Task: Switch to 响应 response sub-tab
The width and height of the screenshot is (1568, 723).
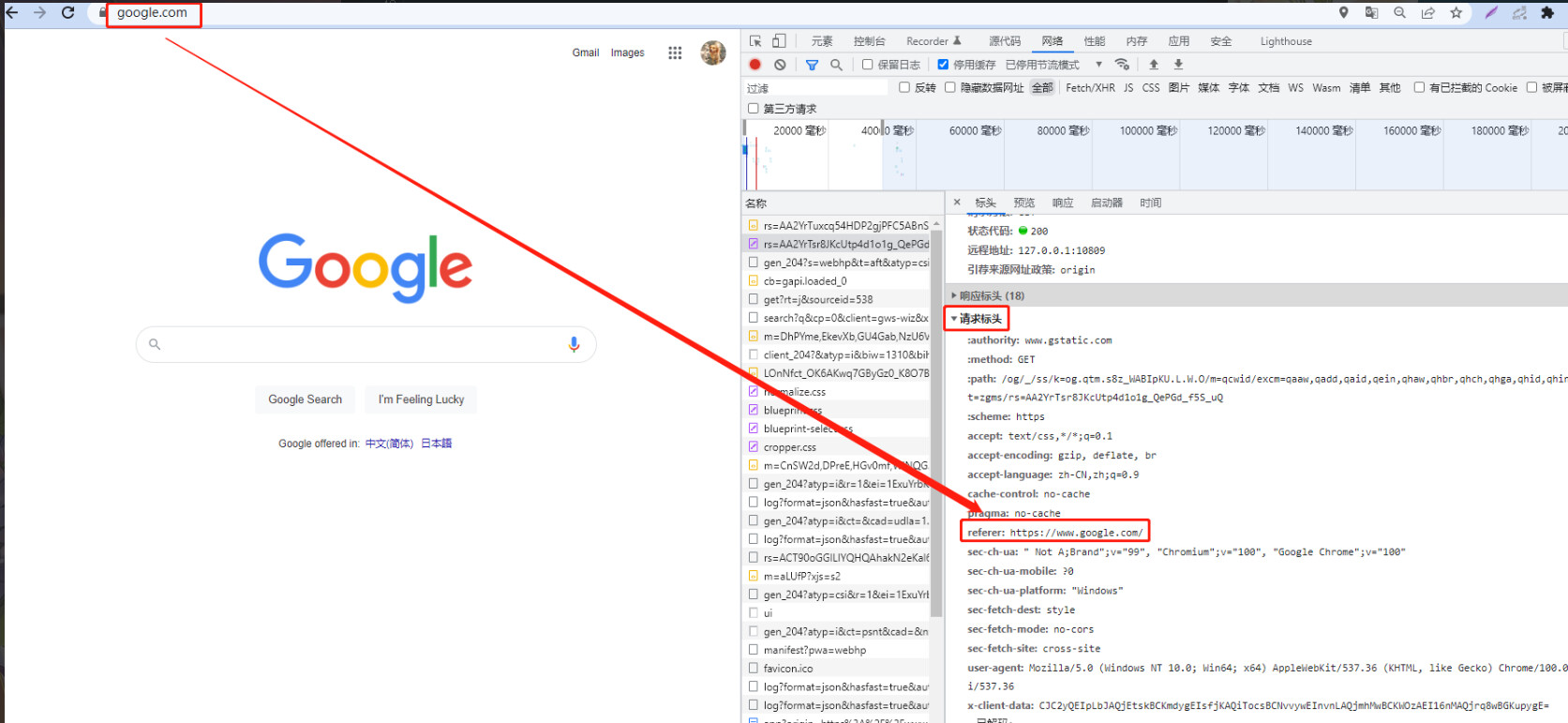Action: click(1063, 203)
